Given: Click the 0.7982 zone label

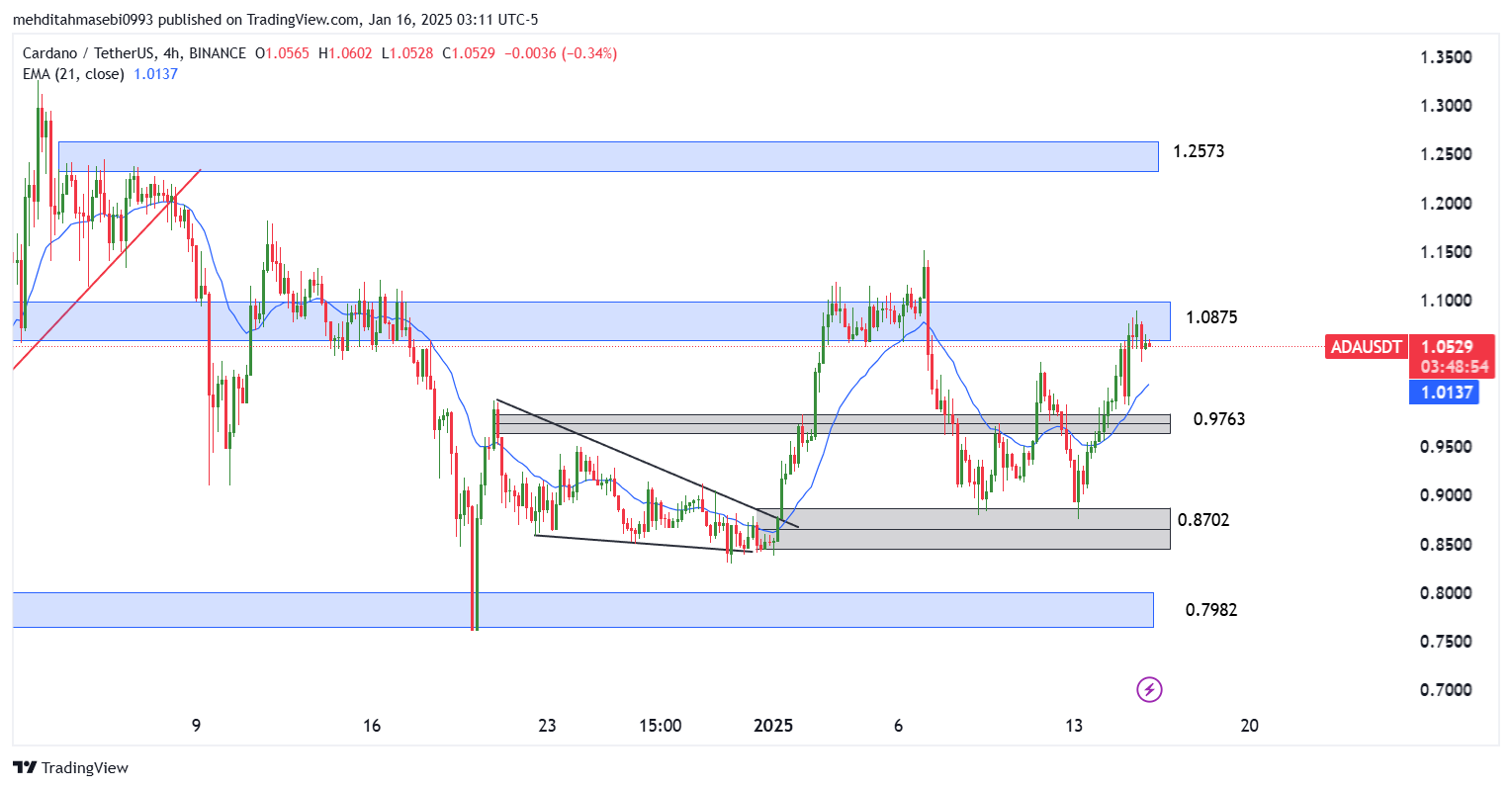Looking at the screenshot, I should (1211, 610).
